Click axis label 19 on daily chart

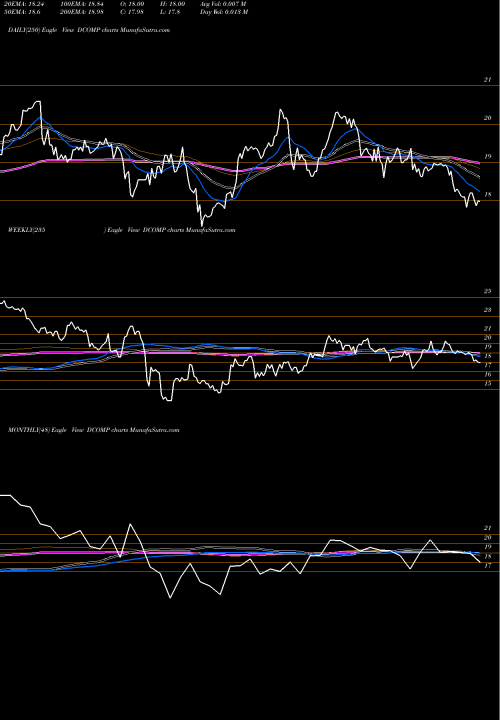(x=488, y=157)
